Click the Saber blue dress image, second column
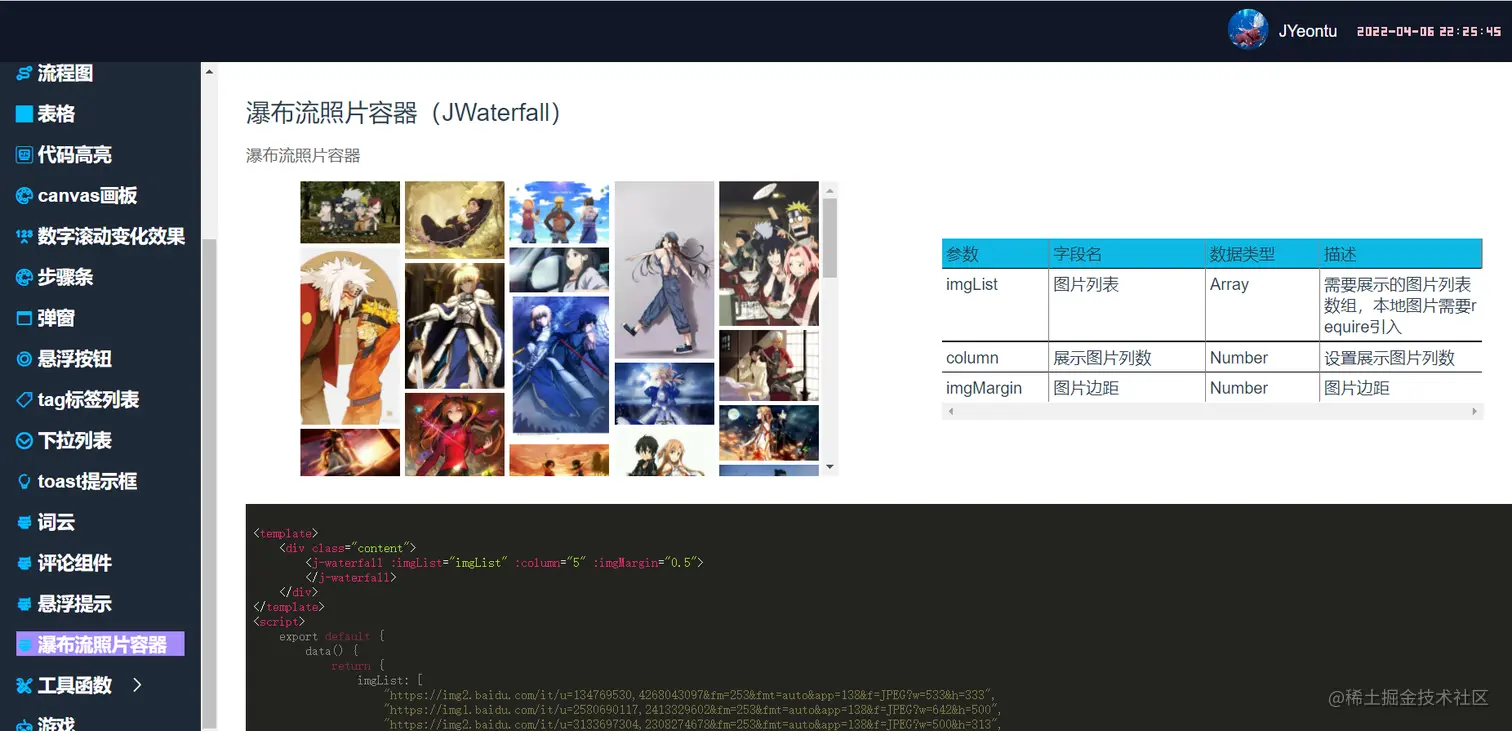The width and height of the screenshot is (1512, 731). (455, 325)
